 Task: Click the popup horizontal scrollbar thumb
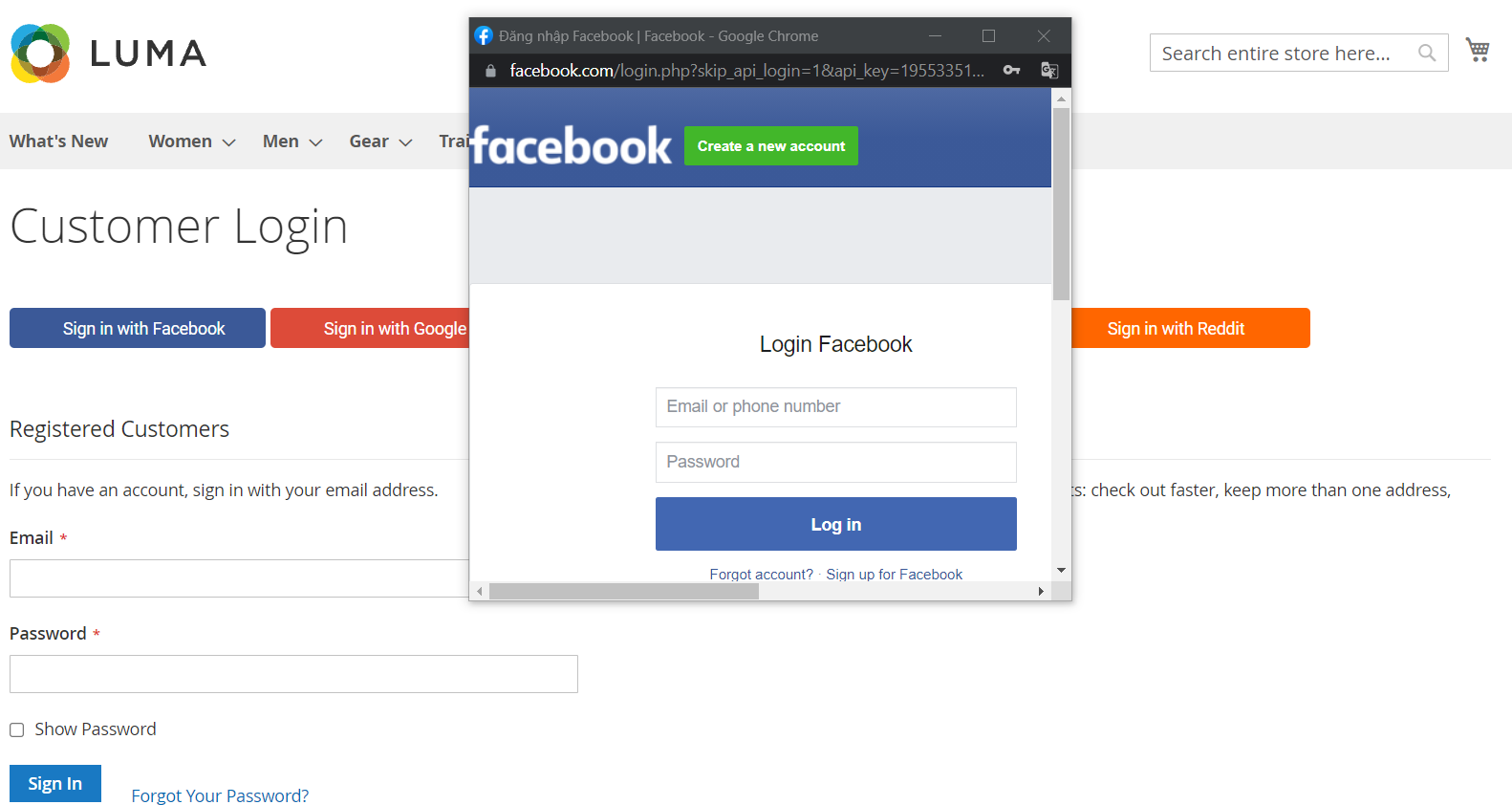(624, 592)
